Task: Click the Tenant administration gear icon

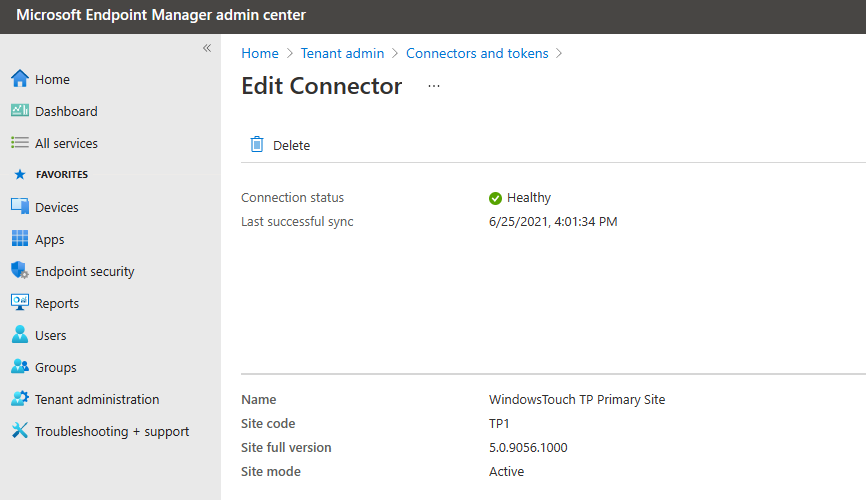Action: pyautogui.click(x=20, y=398)
